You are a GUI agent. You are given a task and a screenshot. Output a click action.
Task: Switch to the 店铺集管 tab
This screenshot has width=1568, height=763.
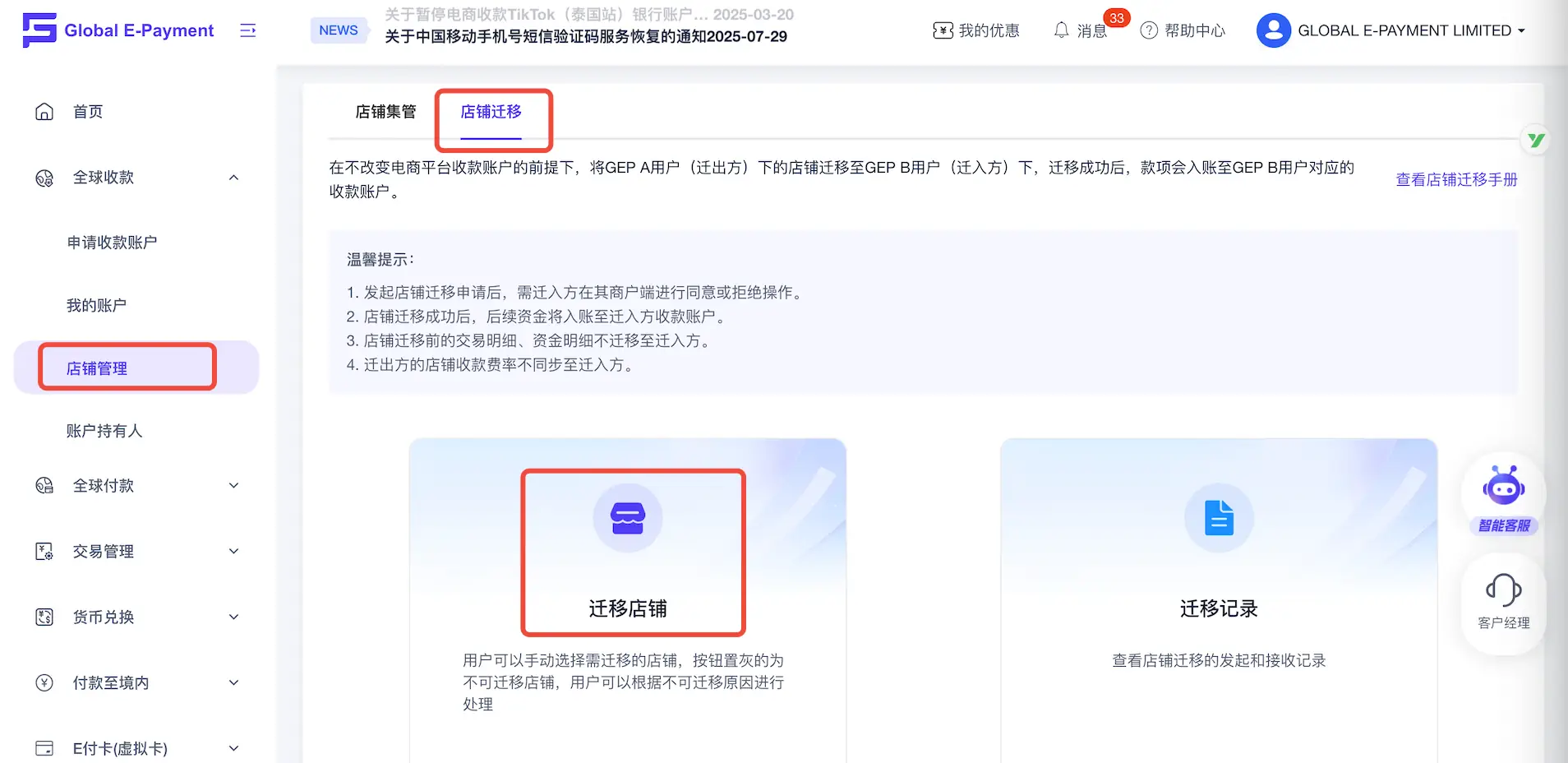[385, 112]
